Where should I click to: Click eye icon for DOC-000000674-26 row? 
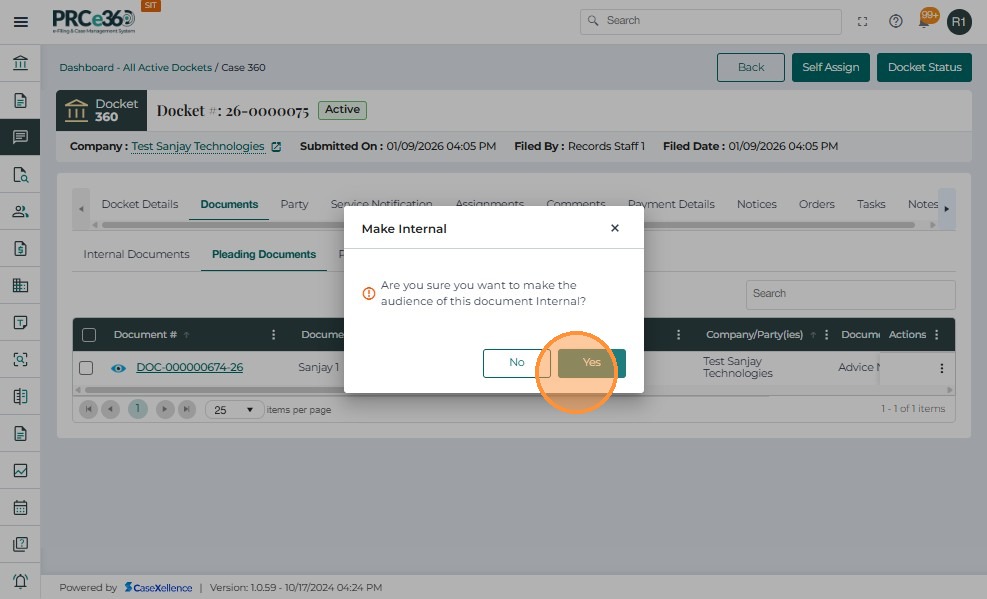118,368
